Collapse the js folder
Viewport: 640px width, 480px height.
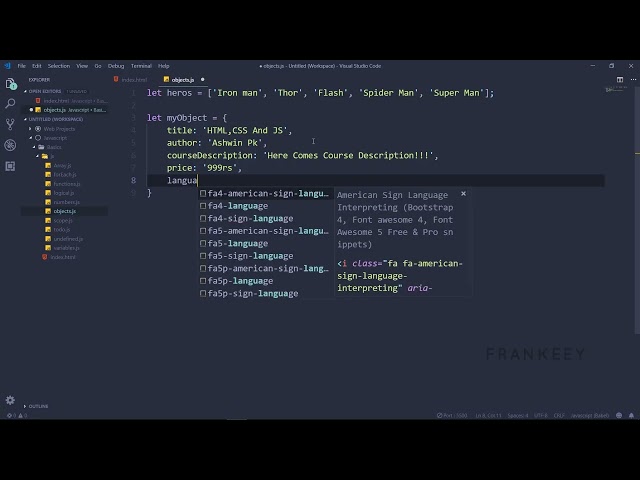coord(38,156)
